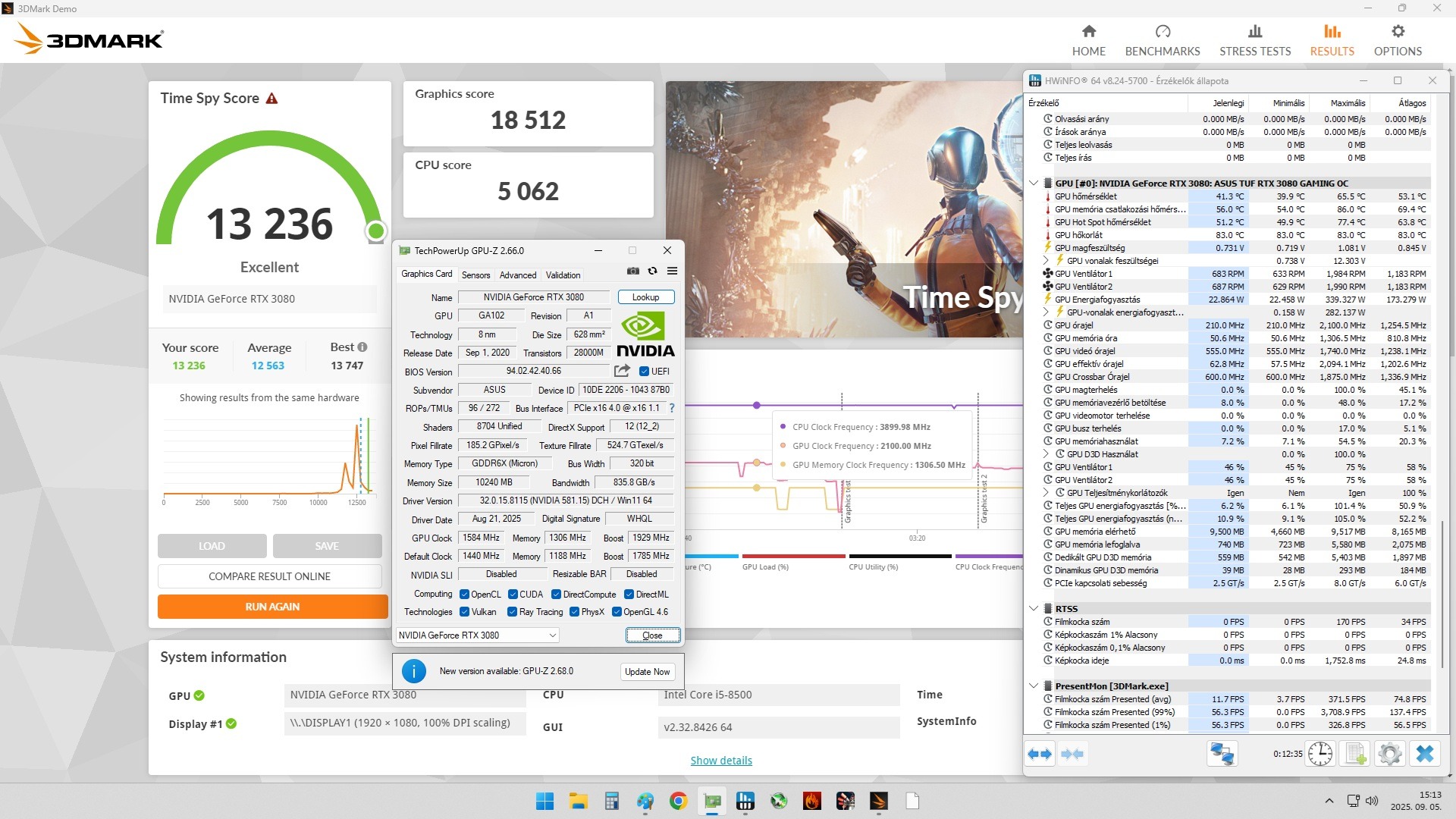Switch to the Sensors tab in GPU-Z

tap(475, 275)
